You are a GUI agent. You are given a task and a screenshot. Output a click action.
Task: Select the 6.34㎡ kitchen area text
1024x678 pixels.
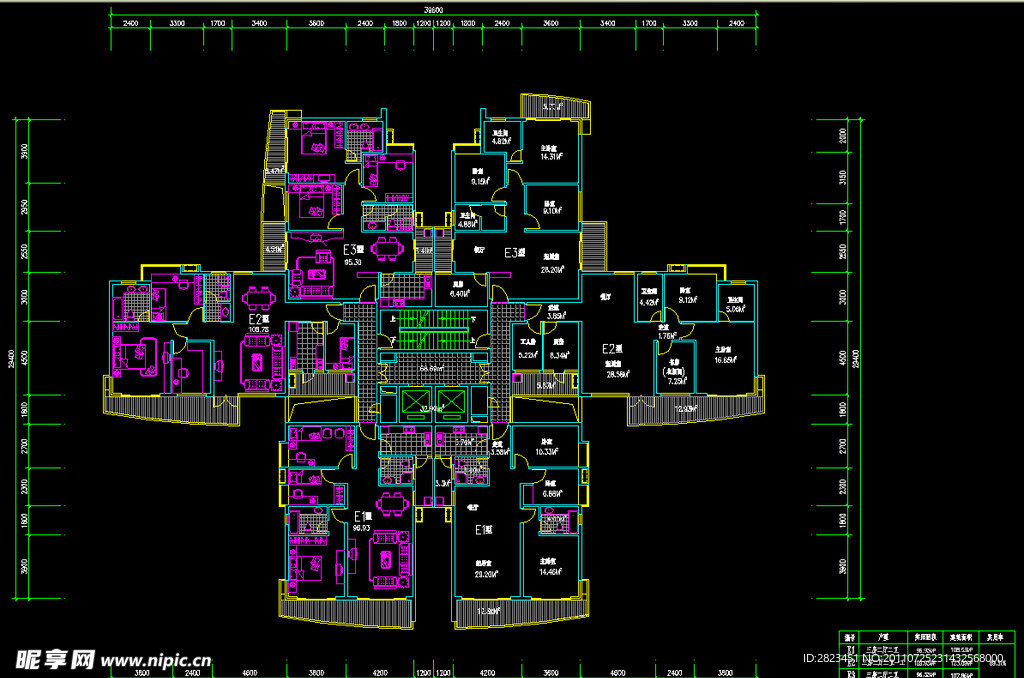[x=560, y=355]
